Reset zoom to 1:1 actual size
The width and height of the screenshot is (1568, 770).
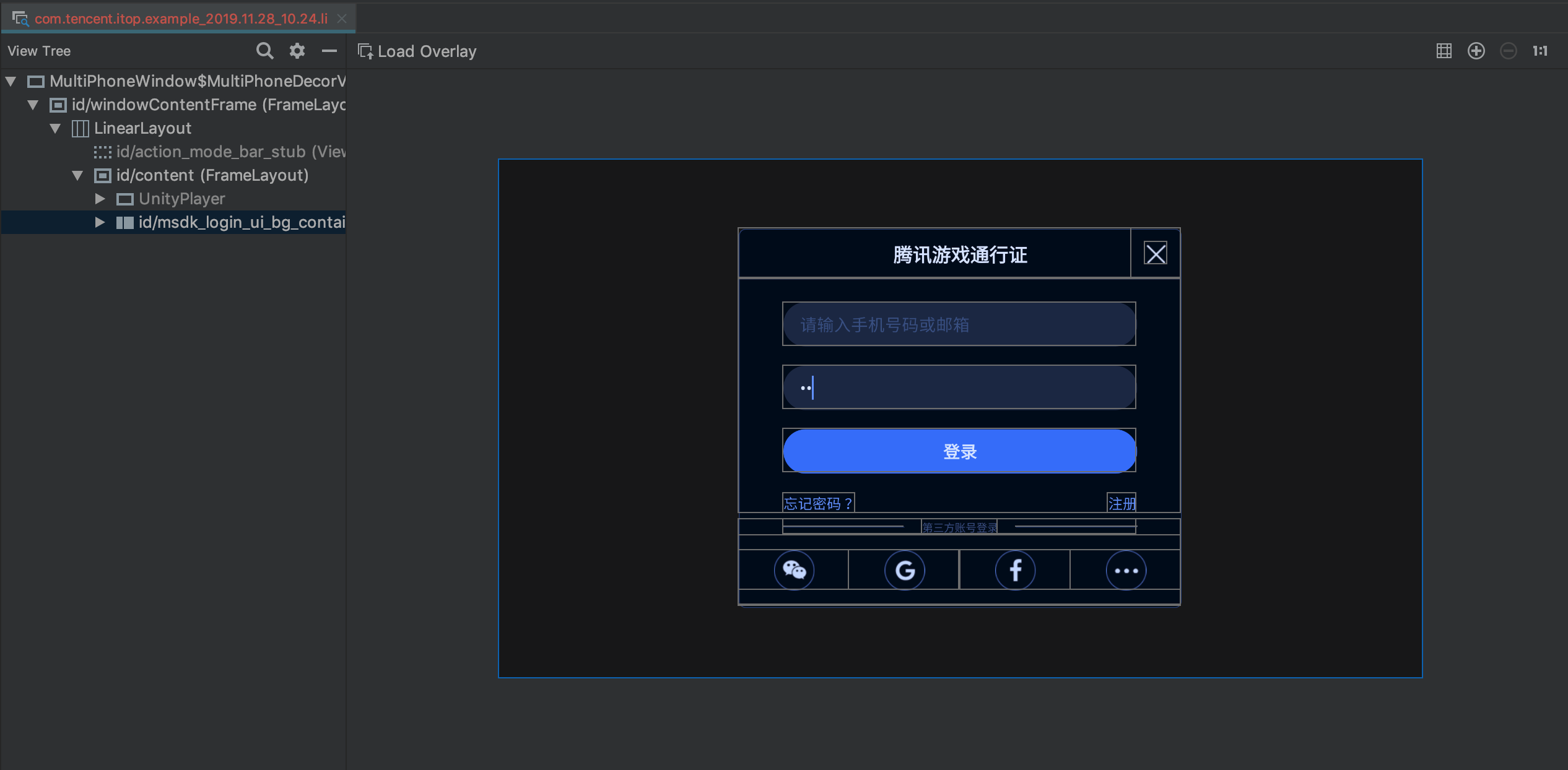(1540, 51)
